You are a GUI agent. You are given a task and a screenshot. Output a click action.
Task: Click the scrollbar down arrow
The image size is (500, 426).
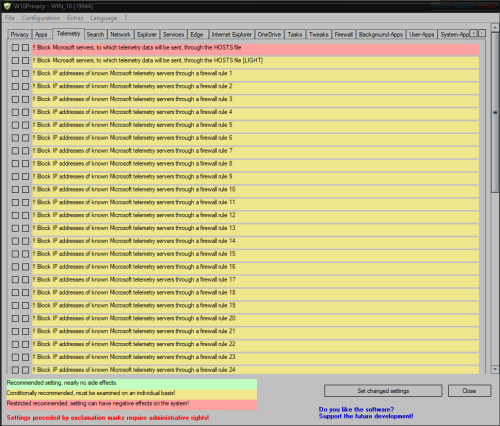[x=495, y=369]
